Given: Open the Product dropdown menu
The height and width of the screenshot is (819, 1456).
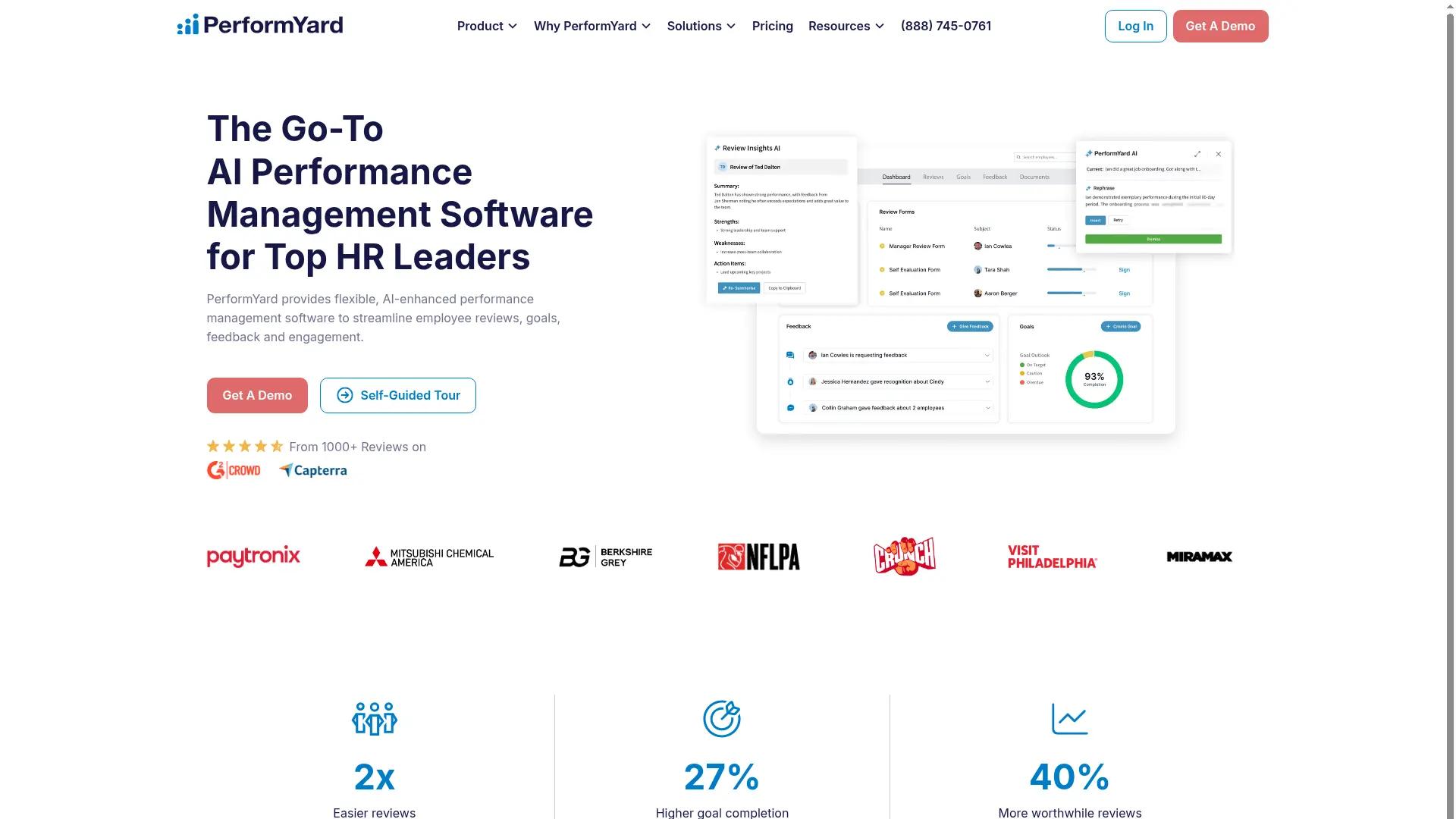Looking at the screenshot, I should [486, 25].
